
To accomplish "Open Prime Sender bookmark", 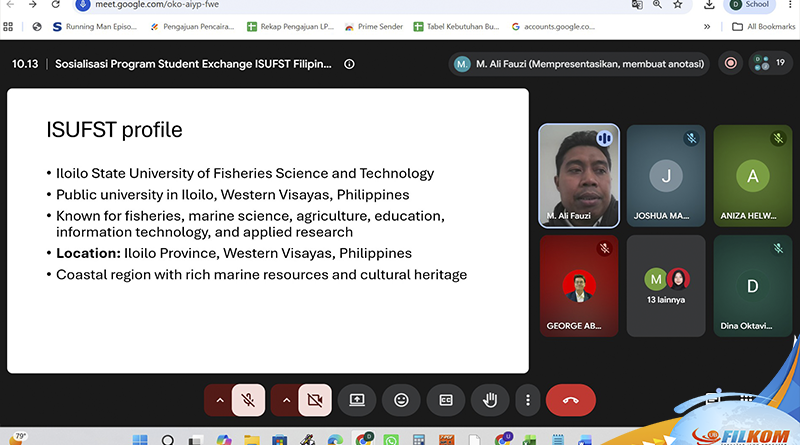I will pyautogui.click(x=374, y=27).
